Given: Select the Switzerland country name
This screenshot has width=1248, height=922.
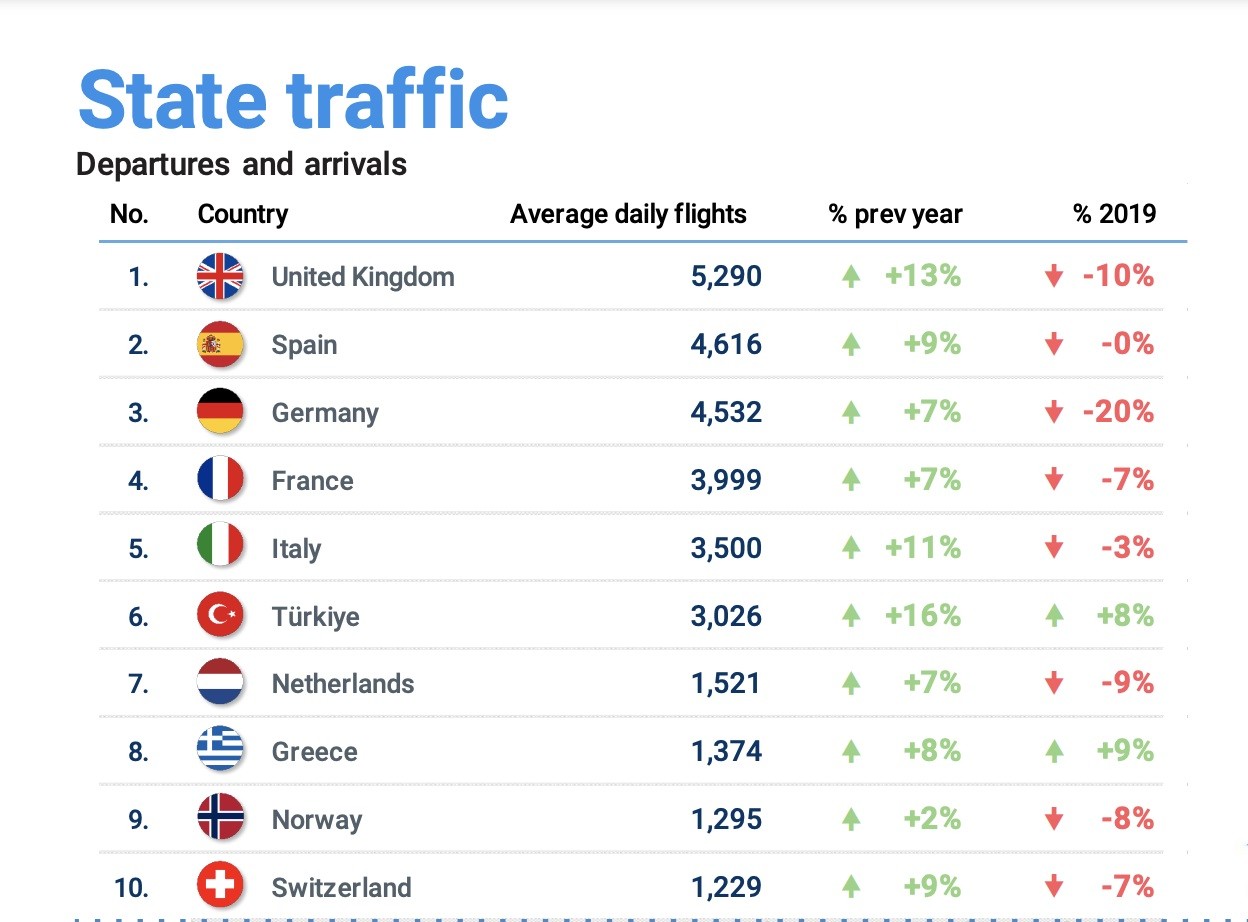Looking at the screenshot, I should [x=341, y=887].
